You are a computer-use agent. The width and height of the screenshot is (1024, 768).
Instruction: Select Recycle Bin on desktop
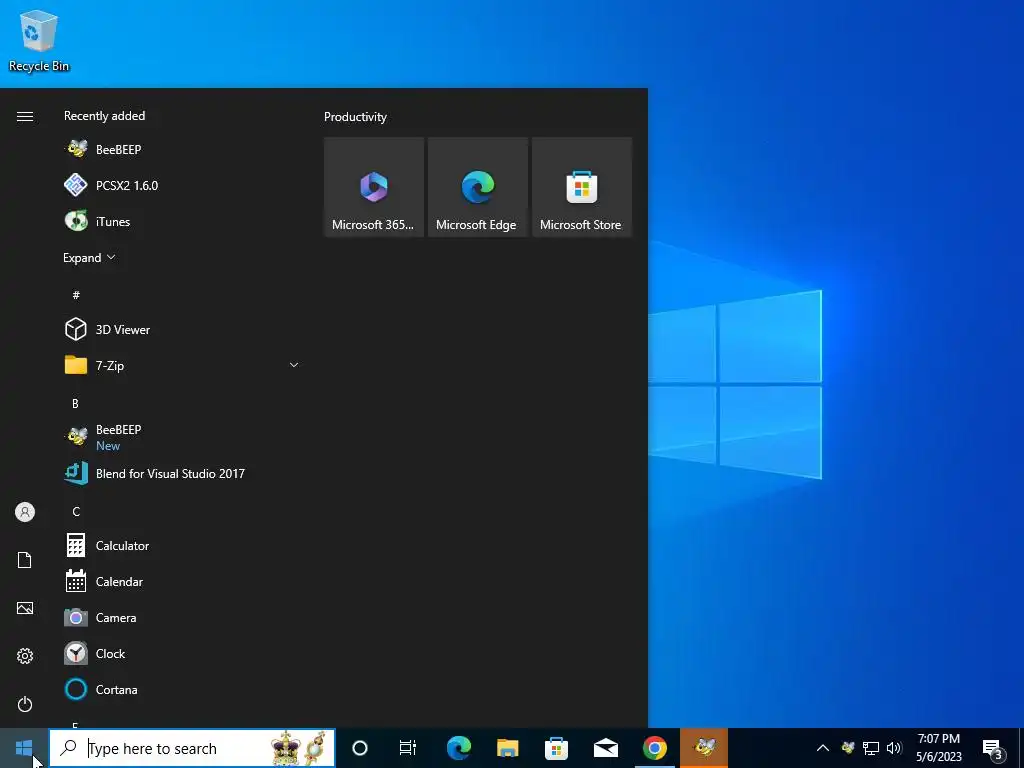point(39,40)
